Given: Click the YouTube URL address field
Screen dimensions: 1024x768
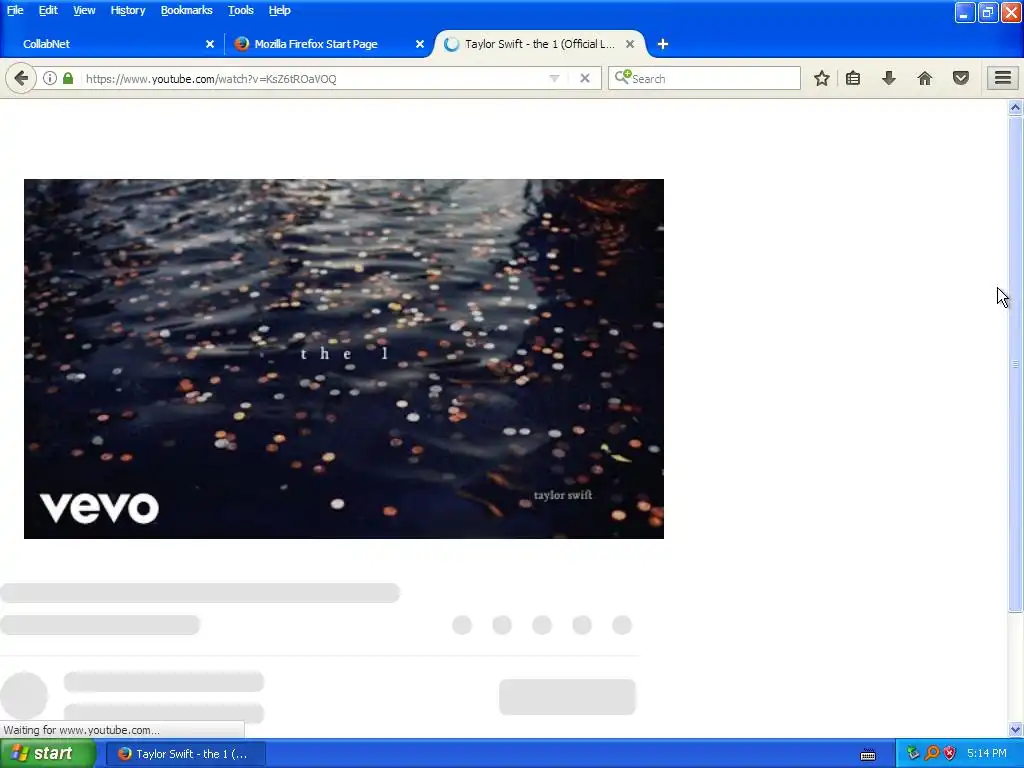Looking at the screenshot, I should 313,78.
